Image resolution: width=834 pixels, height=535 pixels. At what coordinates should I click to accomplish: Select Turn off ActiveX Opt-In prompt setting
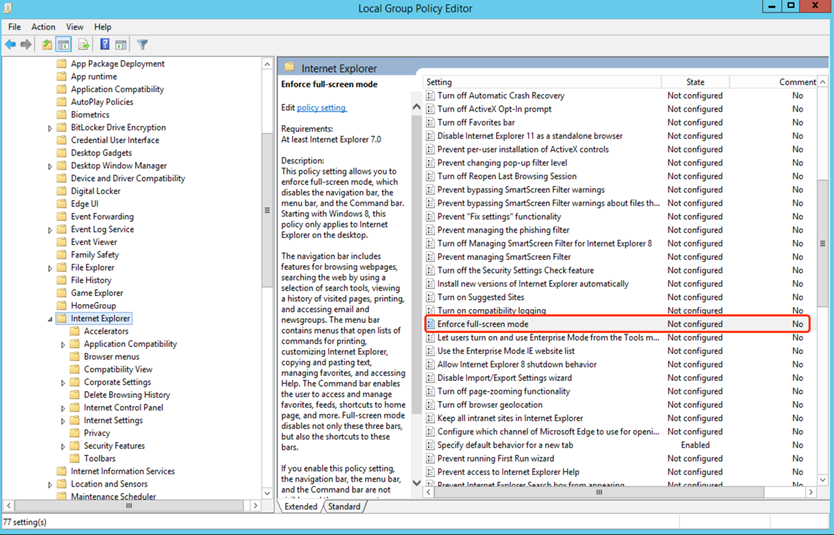tap(494, 109)
